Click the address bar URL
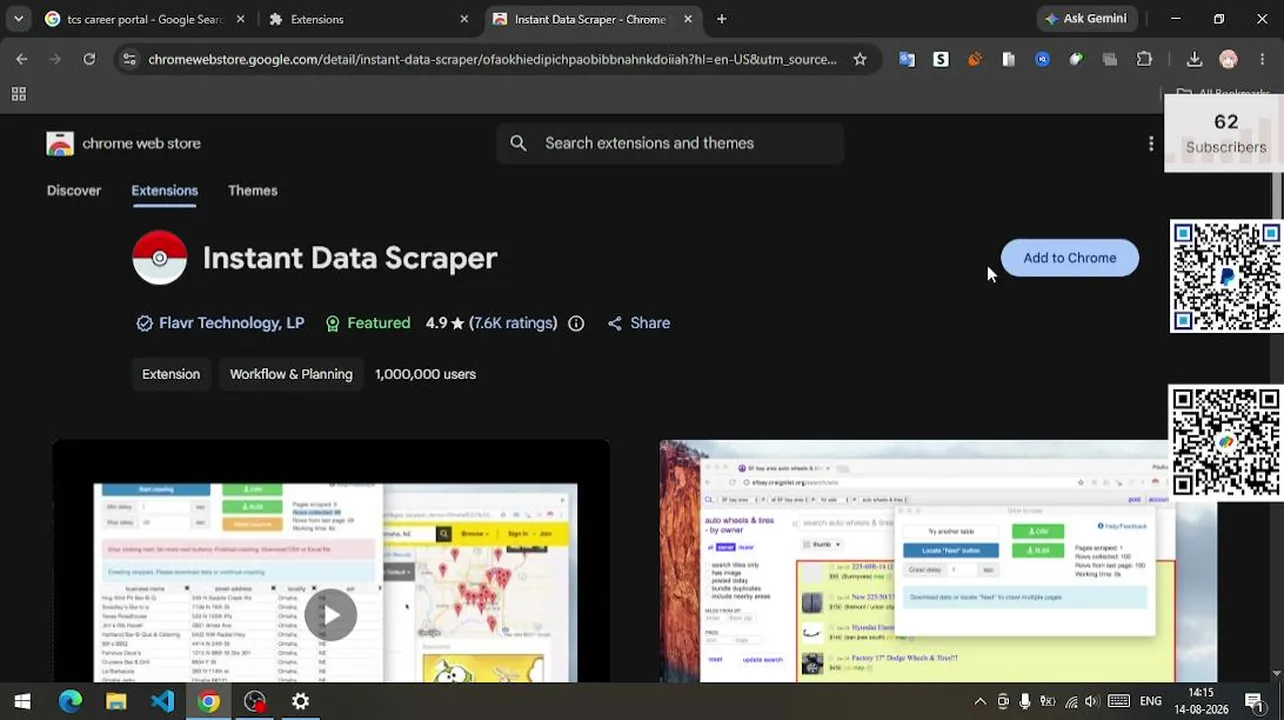This screenshot has width=1284, height=720. click(492, 59)
